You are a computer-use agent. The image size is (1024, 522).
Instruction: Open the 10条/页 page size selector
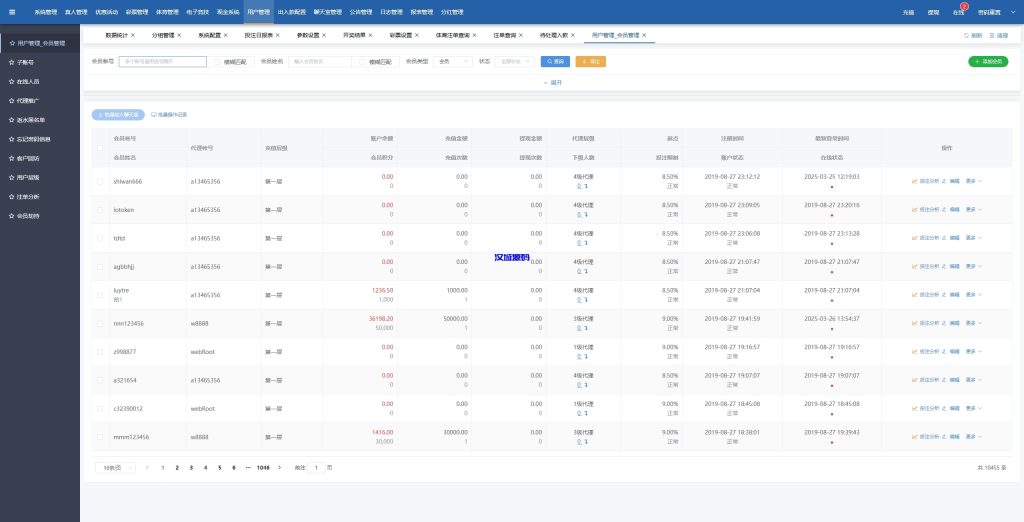(114, 467)
